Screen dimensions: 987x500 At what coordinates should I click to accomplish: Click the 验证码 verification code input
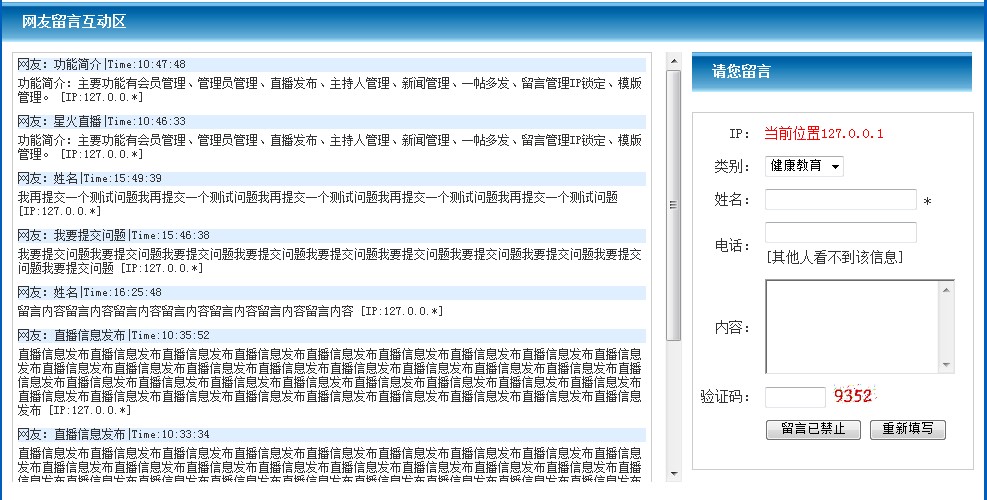tap(795, 397)
